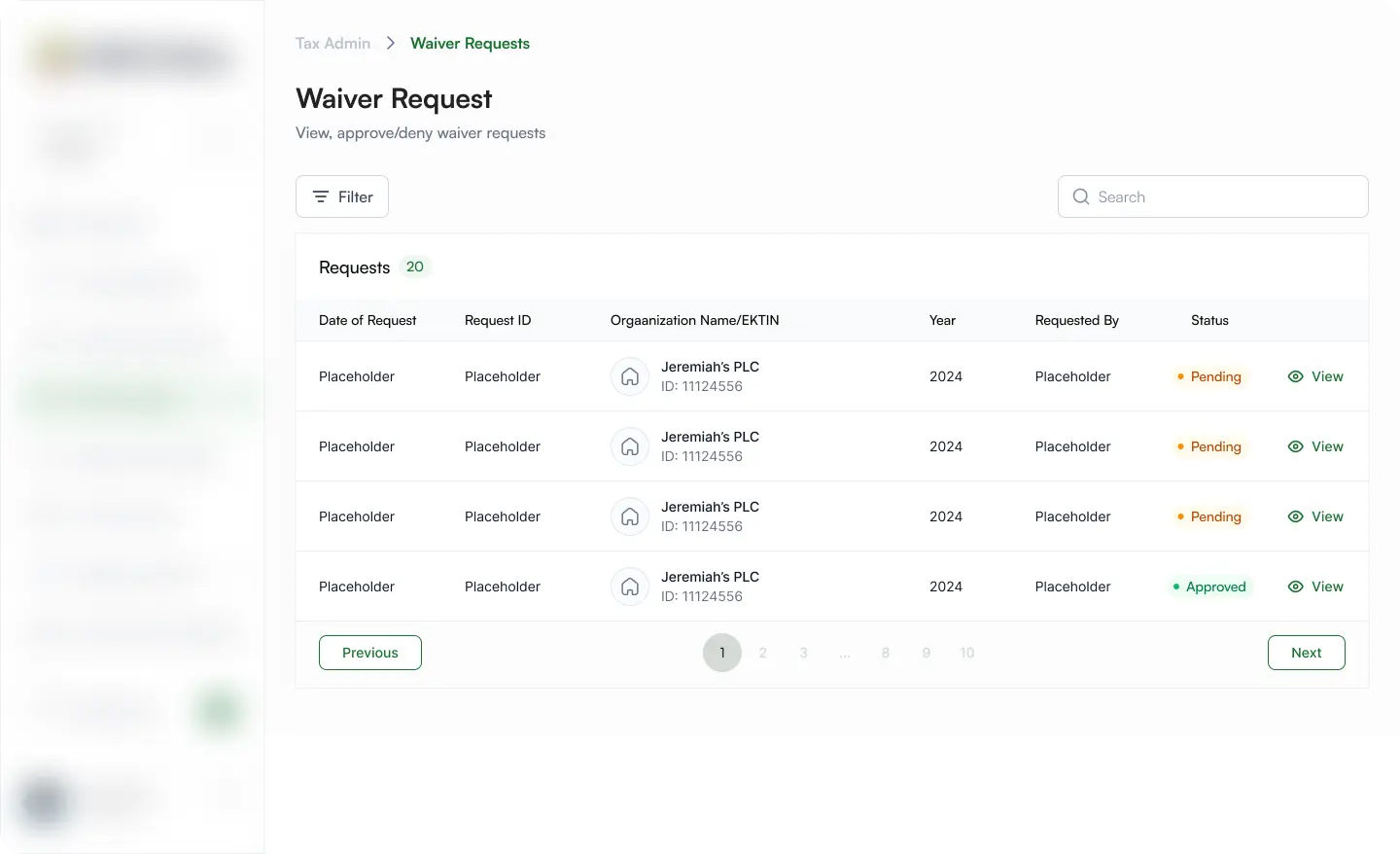
Task: Click the Next page button
Action: [x=1306, y=653]
